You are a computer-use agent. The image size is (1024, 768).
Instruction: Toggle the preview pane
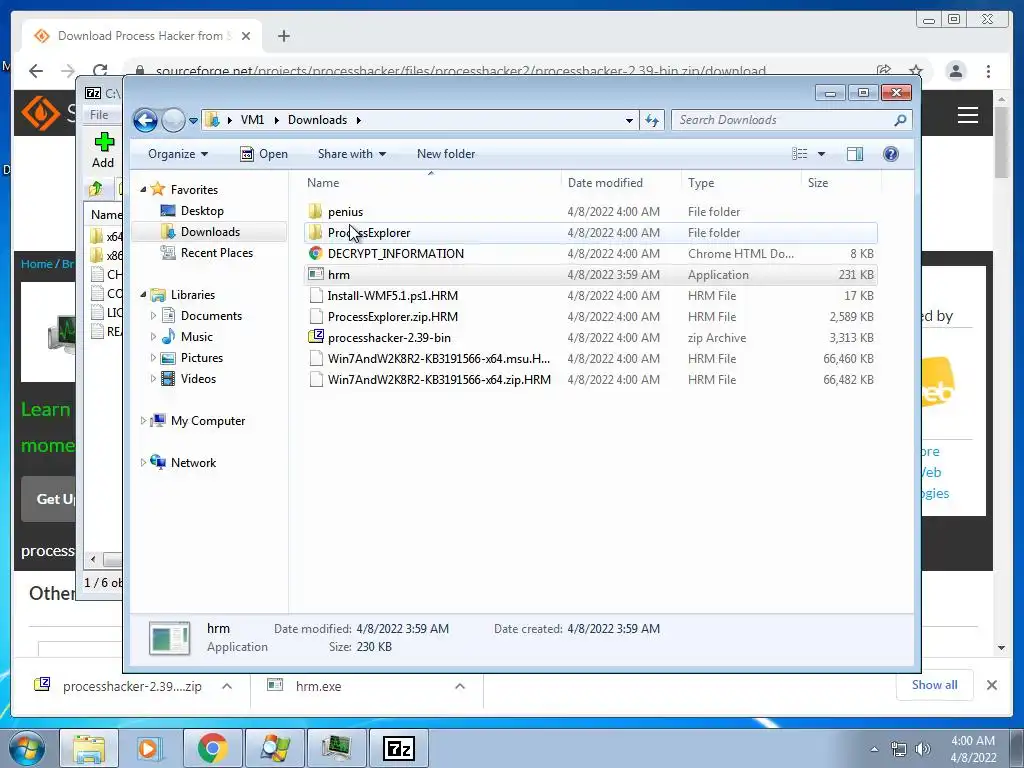[855, 154]
